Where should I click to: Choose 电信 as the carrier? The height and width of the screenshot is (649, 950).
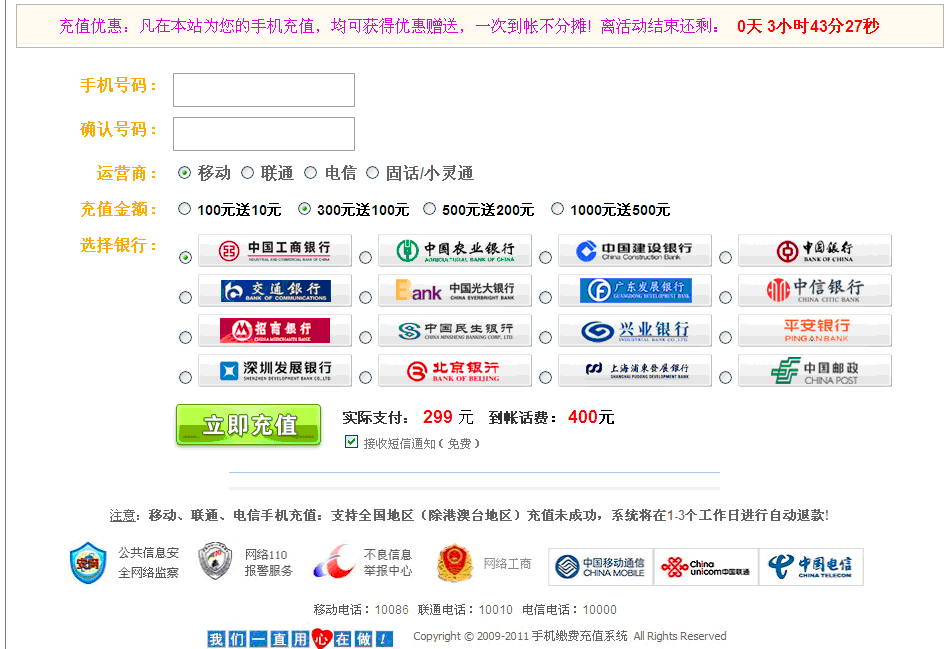(311, 173)
